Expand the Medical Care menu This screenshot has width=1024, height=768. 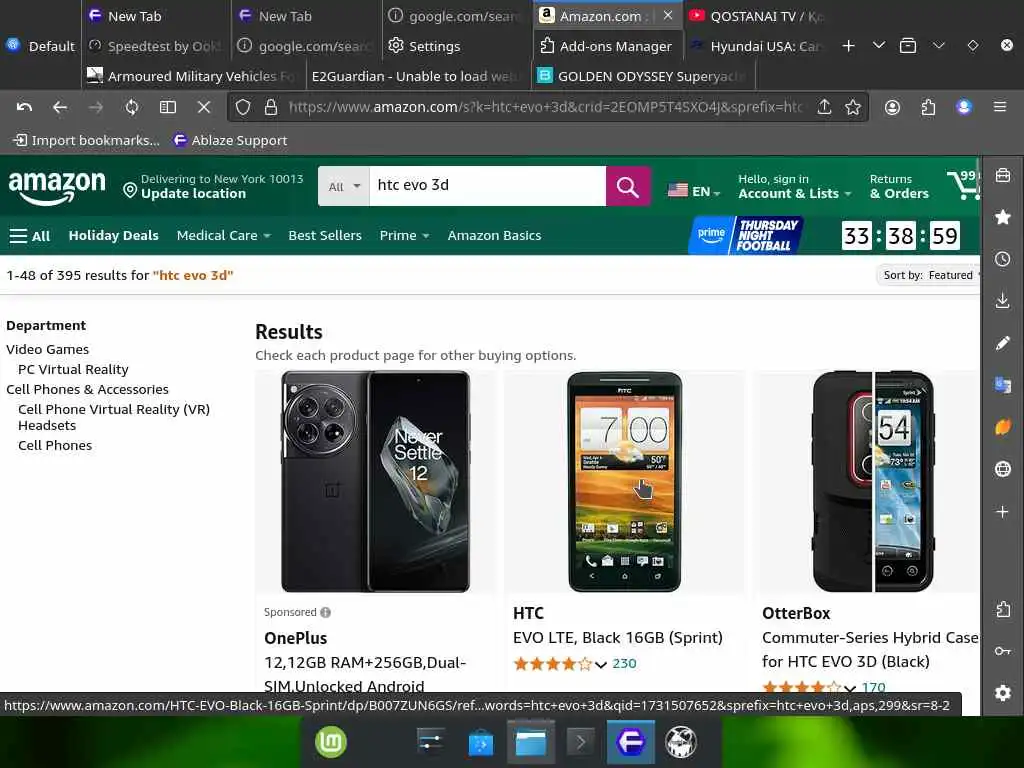tap(223, 235)
